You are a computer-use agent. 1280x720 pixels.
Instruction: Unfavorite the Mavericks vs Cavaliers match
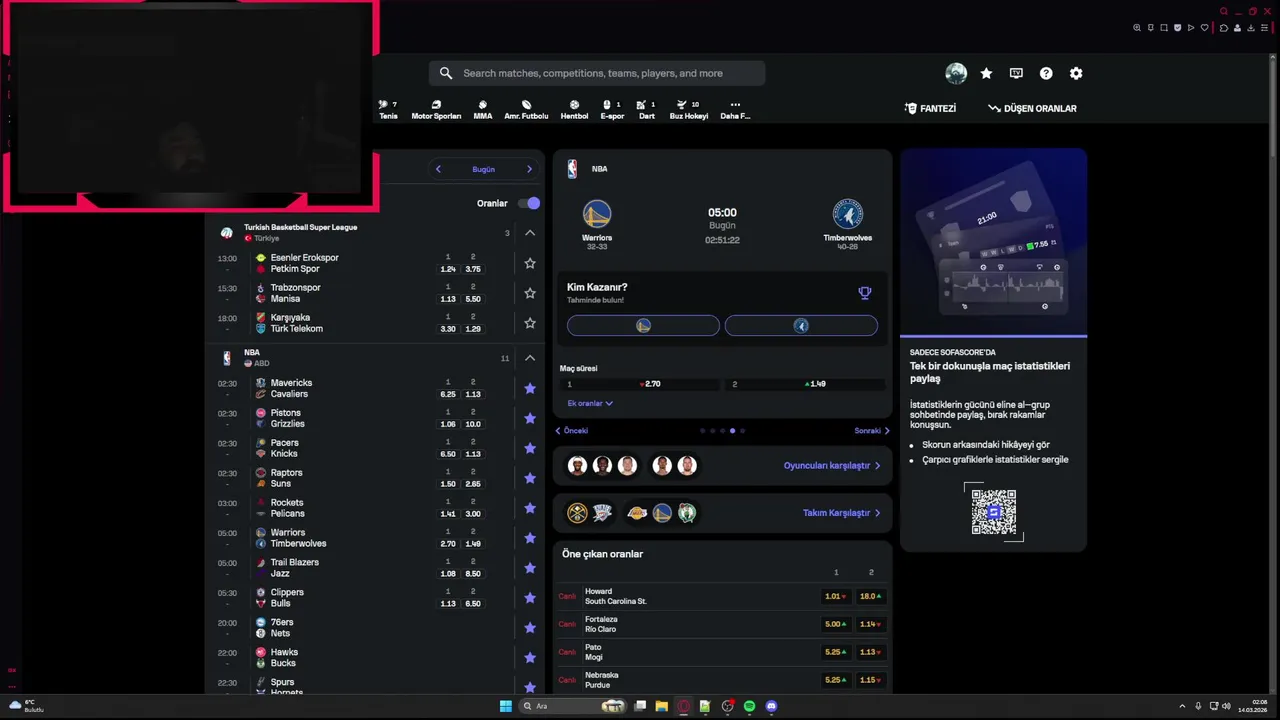(530, 388)
